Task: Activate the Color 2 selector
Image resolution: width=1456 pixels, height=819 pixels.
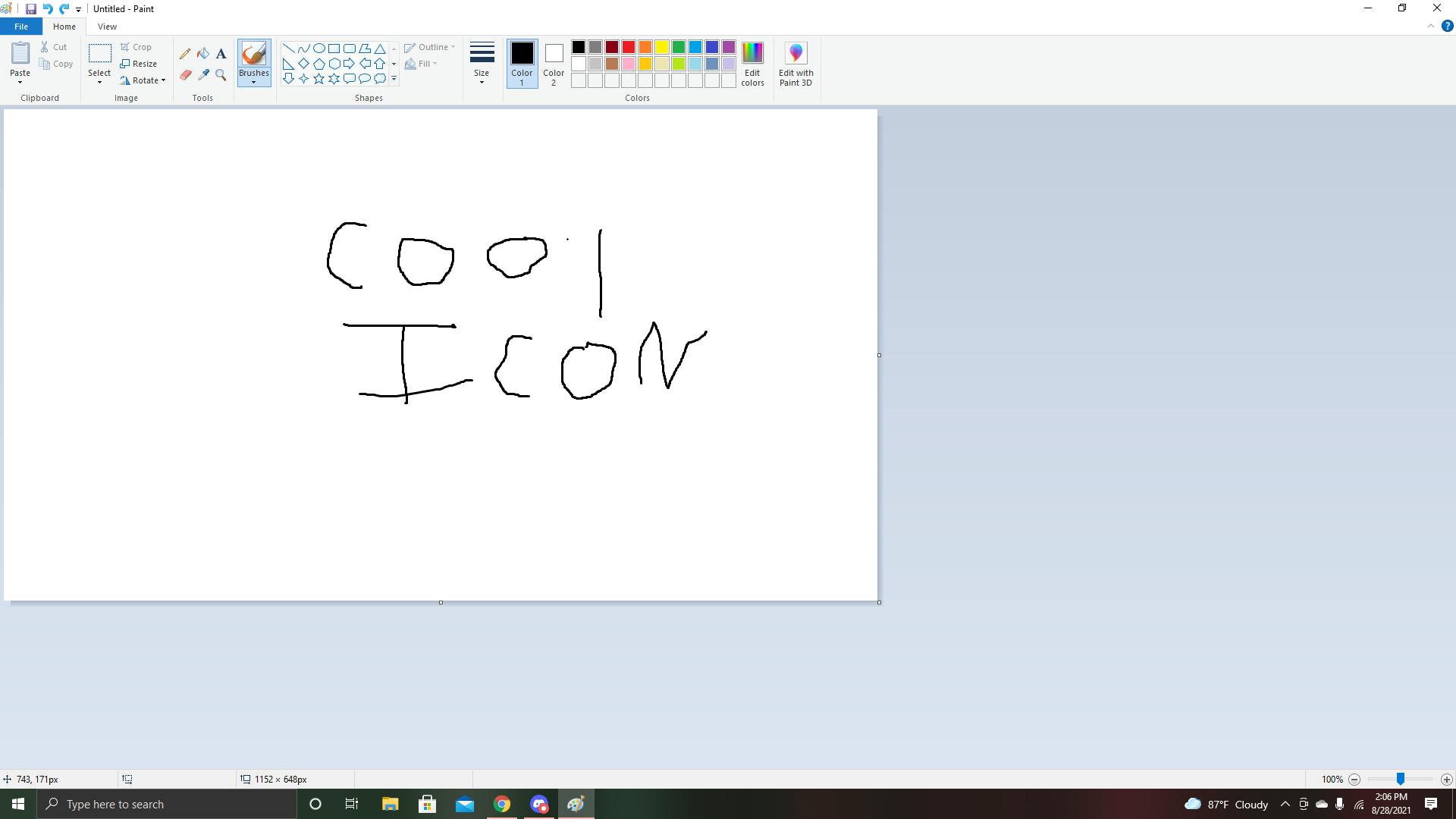Action: (554, 64)
